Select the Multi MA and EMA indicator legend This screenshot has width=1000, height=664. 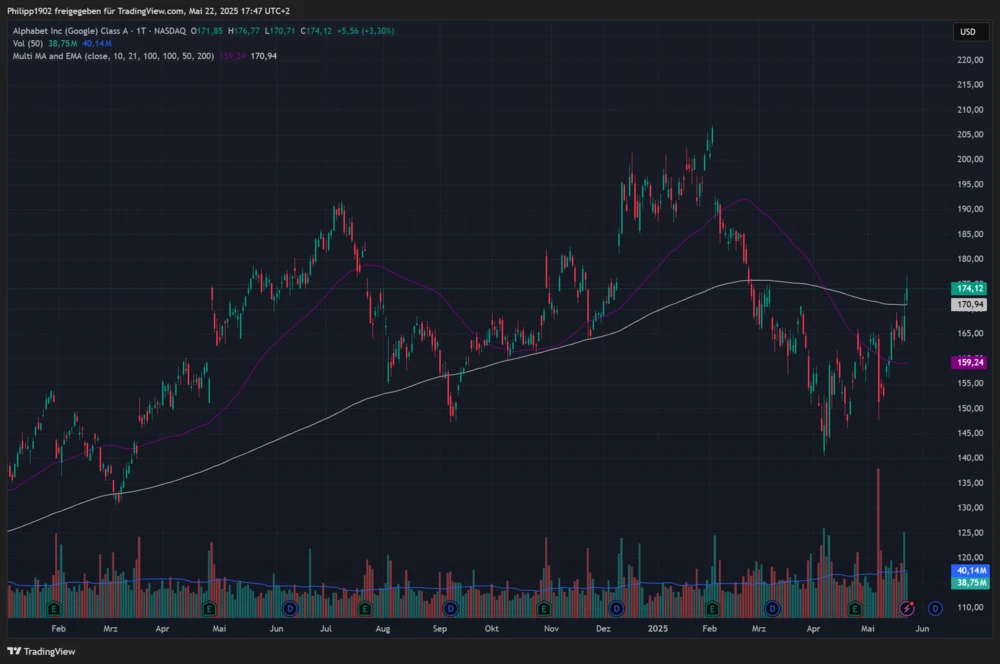[x=110, y=56]
